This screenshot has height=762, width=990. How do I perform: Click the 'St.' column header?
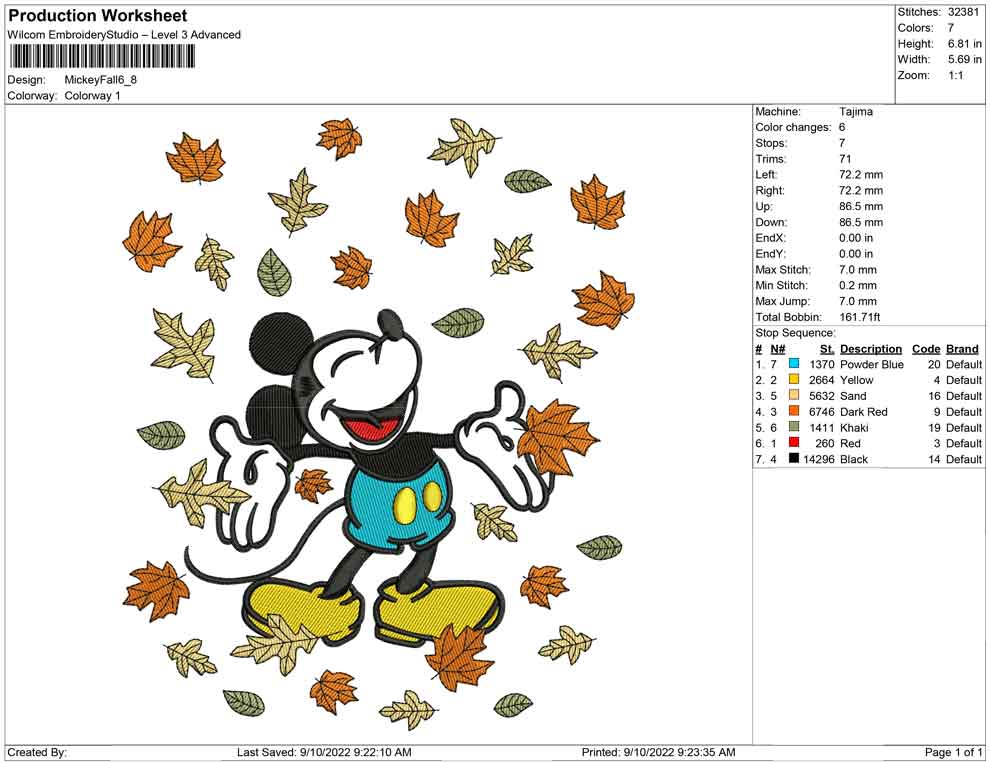(827, 349)
